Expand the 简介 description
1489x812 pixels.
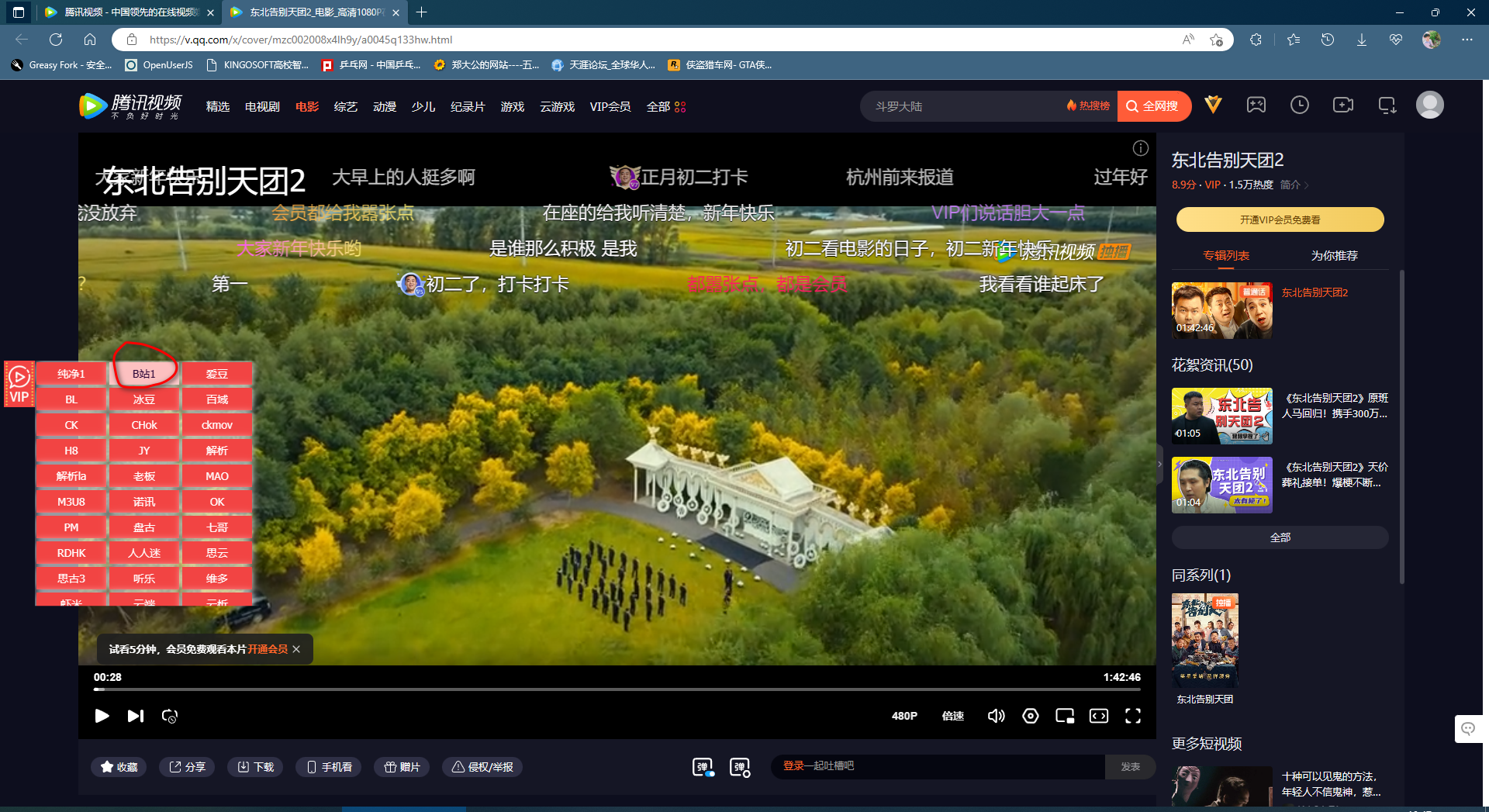(1294, 185)
